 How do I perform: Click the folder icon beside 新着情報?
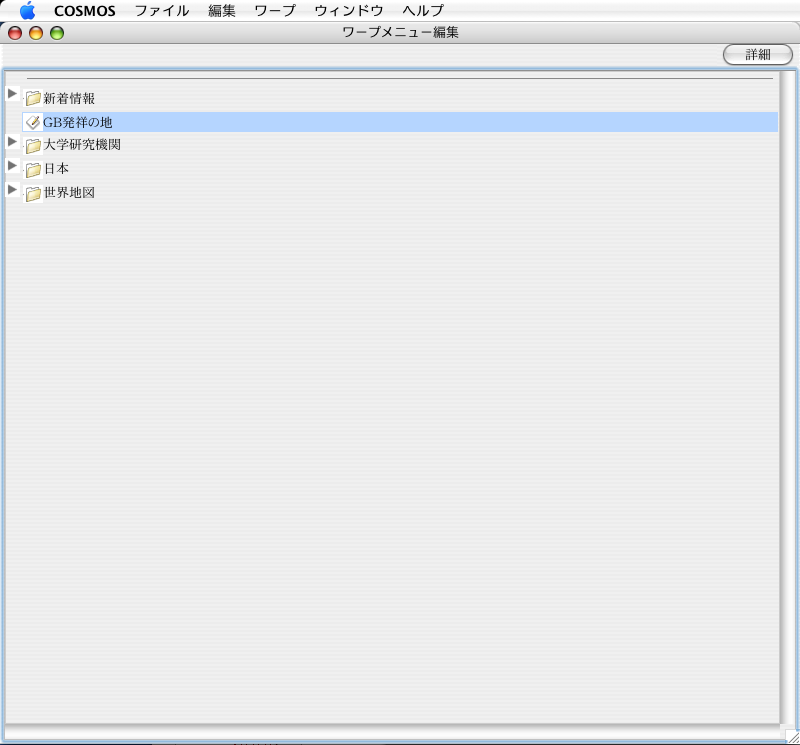[x=33, y=98]
